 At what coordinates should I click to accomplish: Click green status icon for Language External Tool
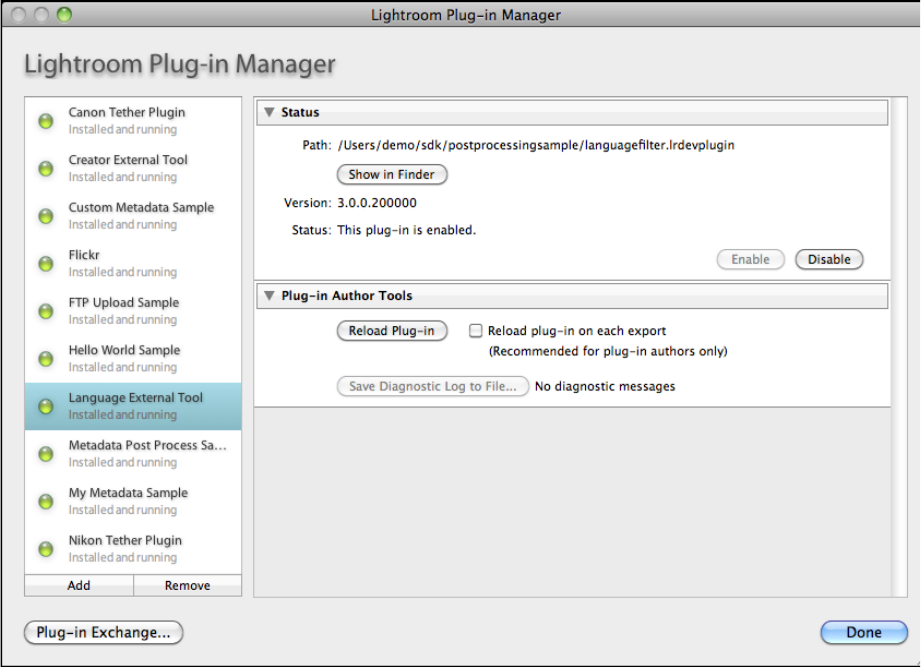click(x=46, y=406)
